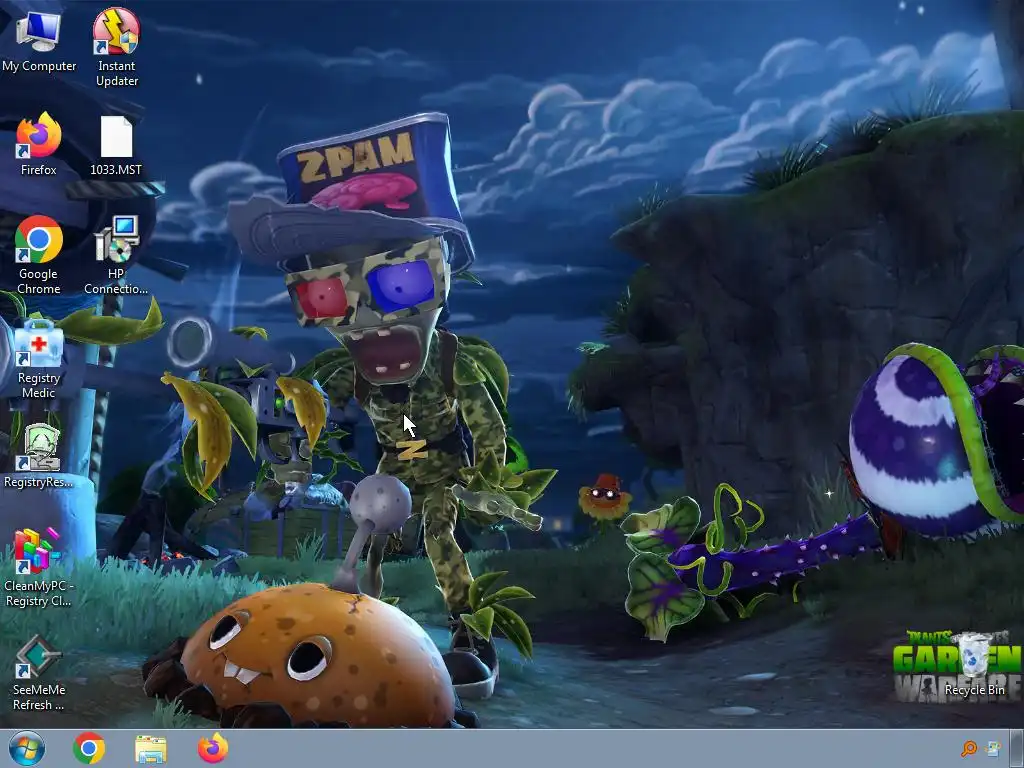Screen dimensions: 1024x768
Task: Select the HP Connection desktop icon
Action: (x=116, y=255)
